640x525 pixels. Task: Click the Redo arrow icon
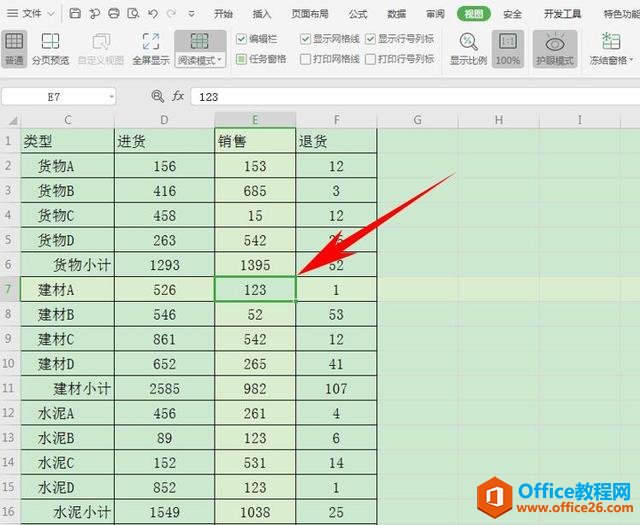[x=172, y=13]
